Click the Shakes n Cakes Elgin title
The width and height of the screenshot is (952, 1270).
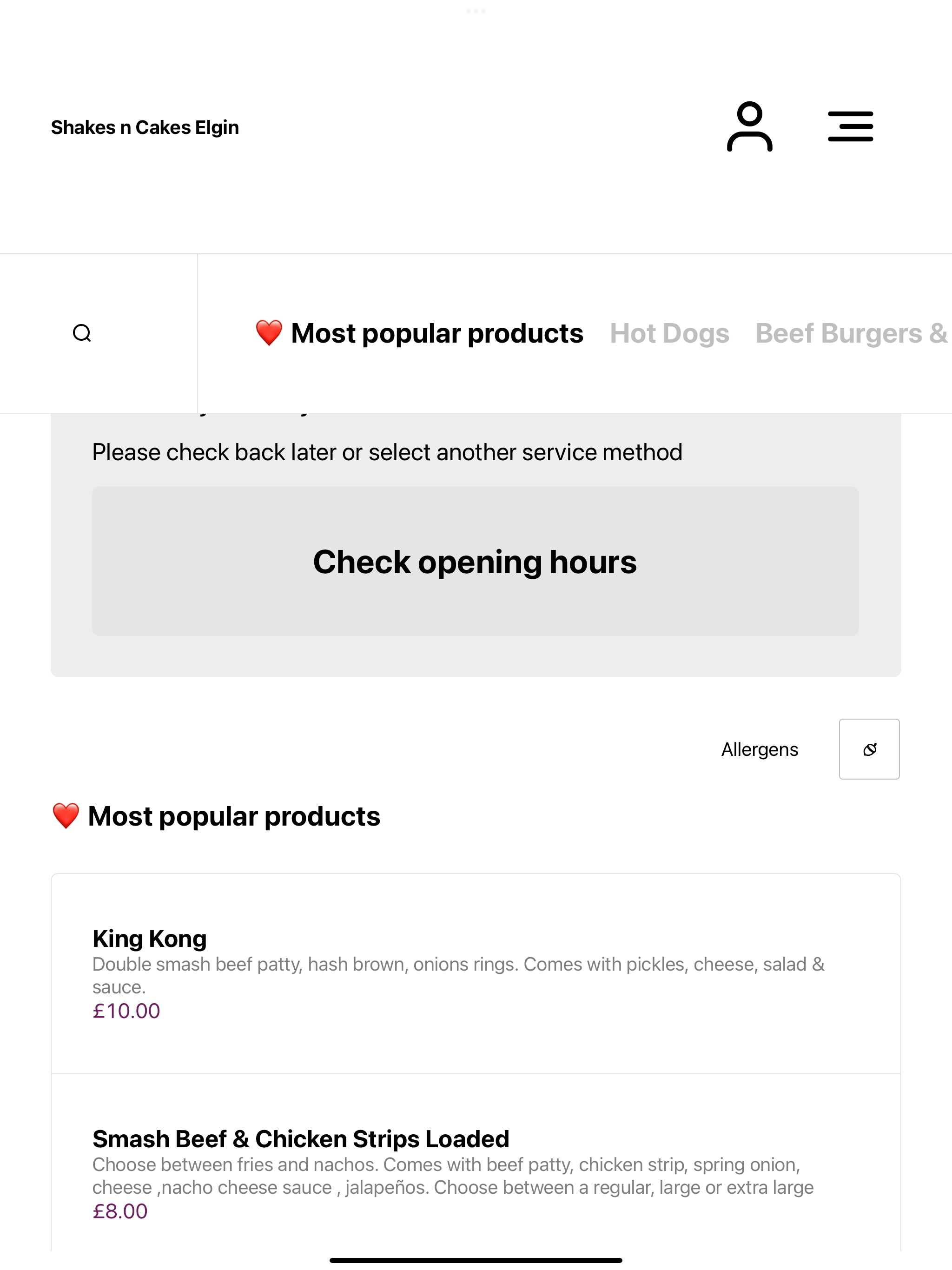click(x=145, y=127)
